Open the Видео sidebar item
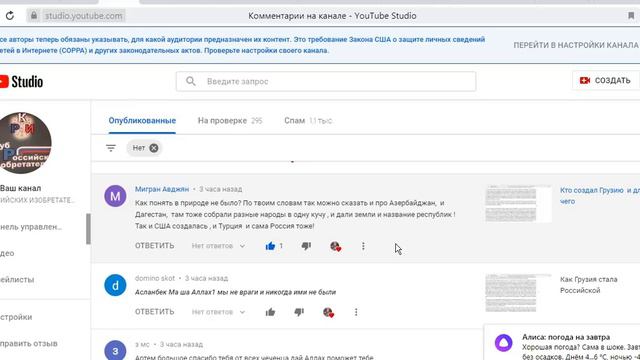The width and height of the screenshot is (640, 360). [7, 253]
